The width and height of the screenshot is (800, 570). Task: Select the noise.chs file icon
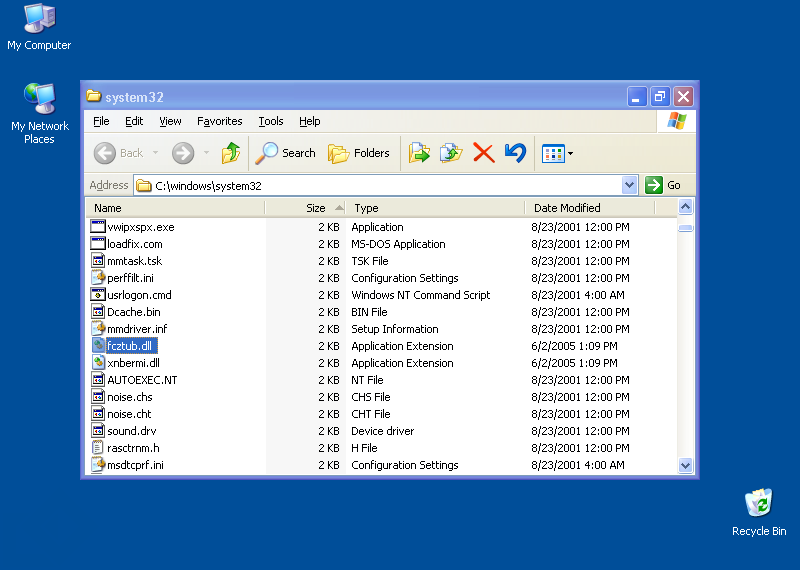[x=97, y=396]
